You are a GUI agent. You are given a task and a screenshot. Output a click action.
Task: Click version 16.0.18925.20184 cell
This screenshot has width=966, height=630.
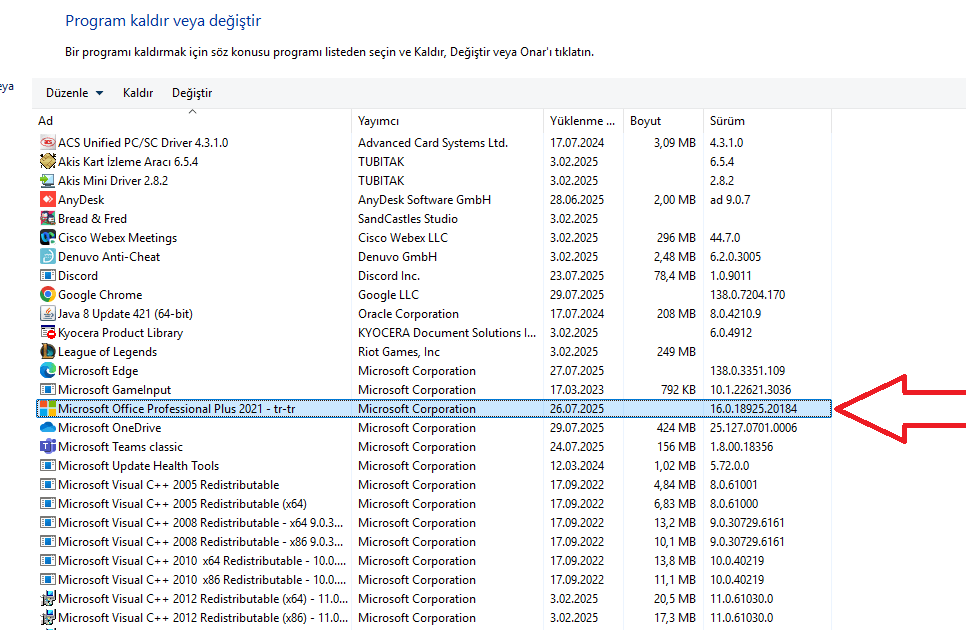pyautogui.click(x=753, y=409)
